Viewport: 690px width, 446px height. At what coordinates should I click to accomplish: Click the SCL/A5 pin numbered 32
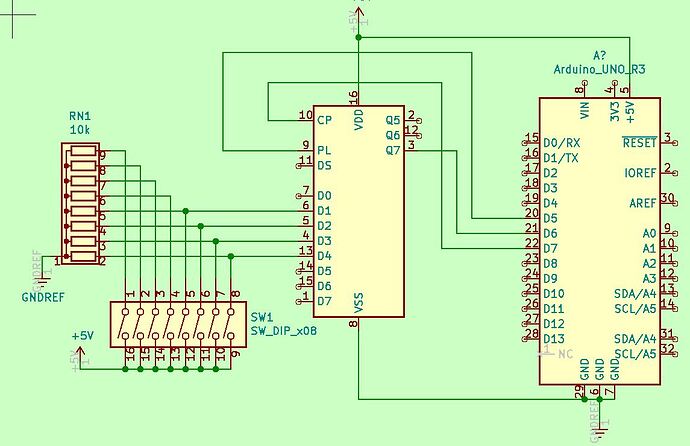[635, 354]
